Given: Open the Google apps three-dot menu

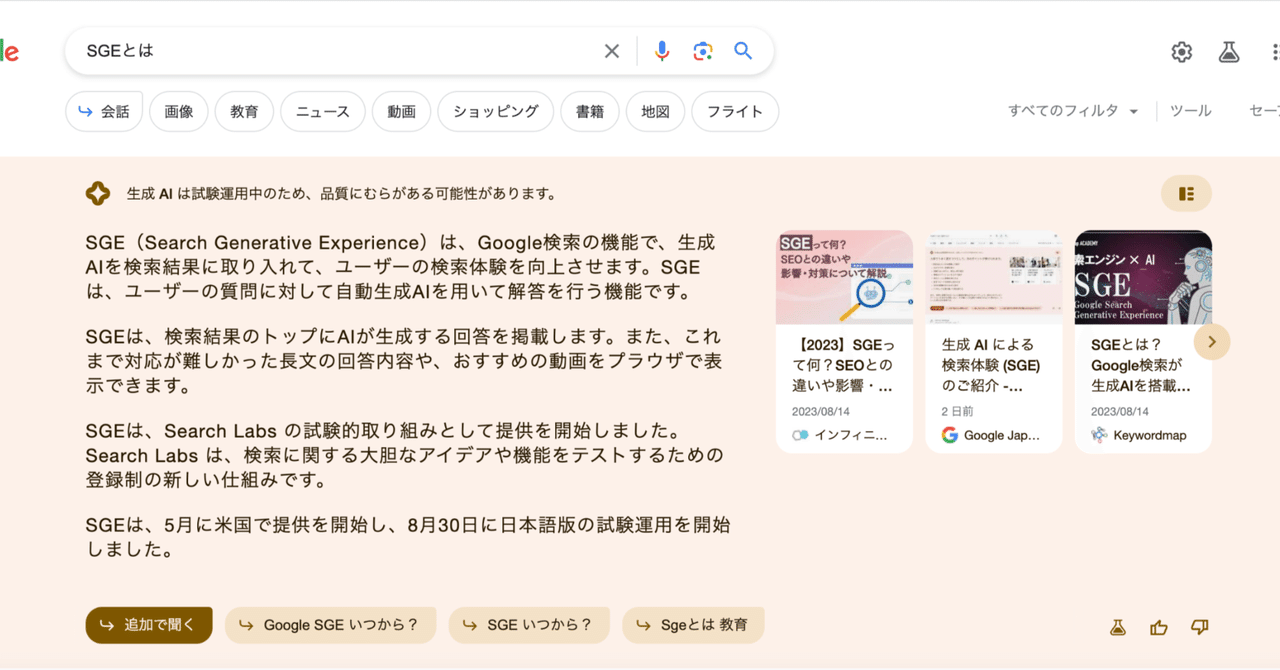Looking at the screenshot, I should (x=1275, y=51).
